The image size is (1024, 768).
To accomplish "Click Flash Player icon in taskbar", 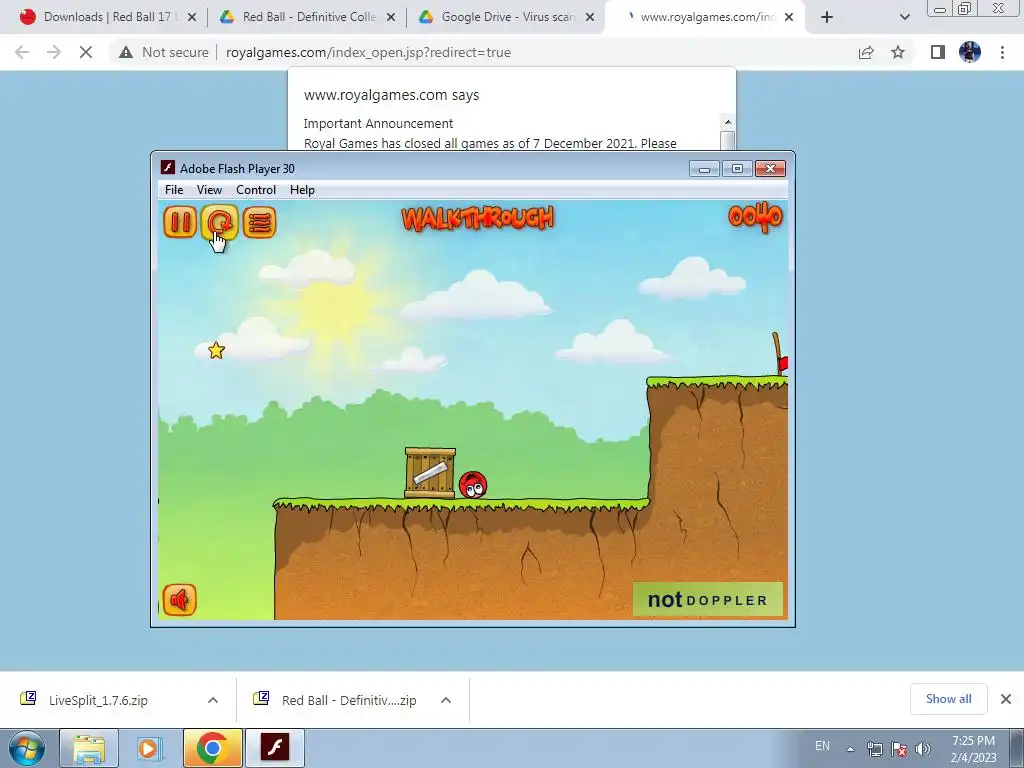I will pyautogui.click(x=275, y=748).
